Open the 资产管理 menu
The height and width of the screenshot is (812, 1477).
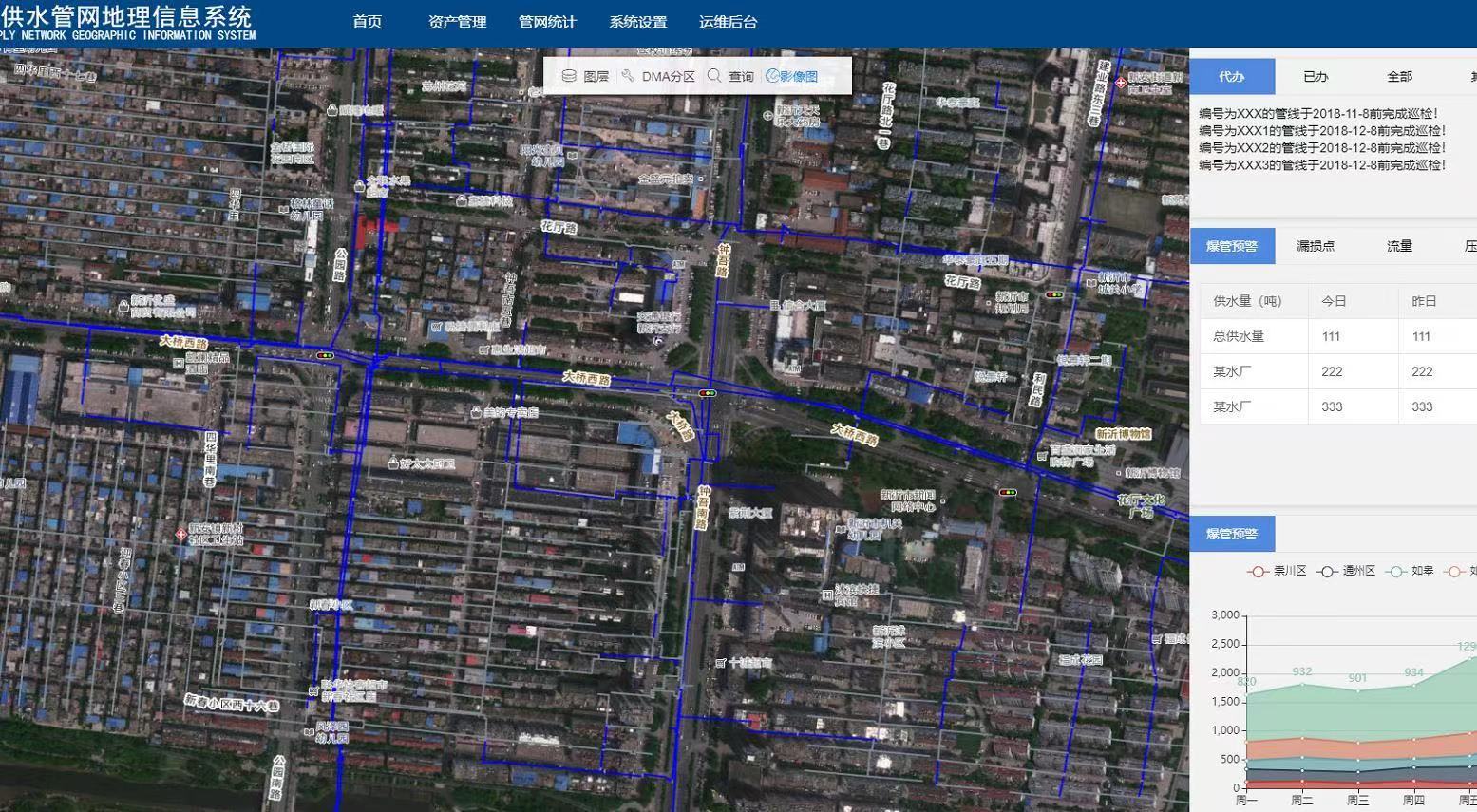pos(457,22)
